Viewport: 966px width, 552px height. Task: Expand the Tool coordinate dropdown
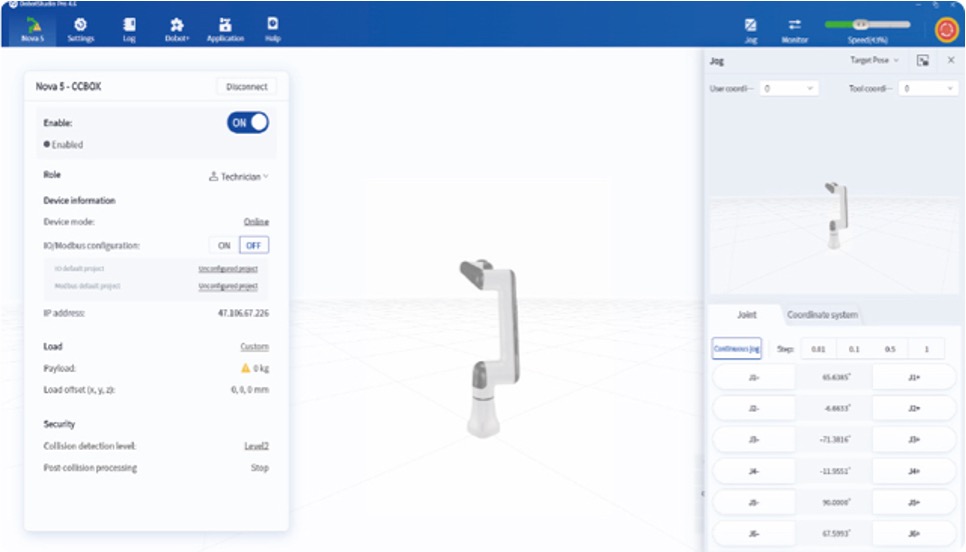click(928, 89)
